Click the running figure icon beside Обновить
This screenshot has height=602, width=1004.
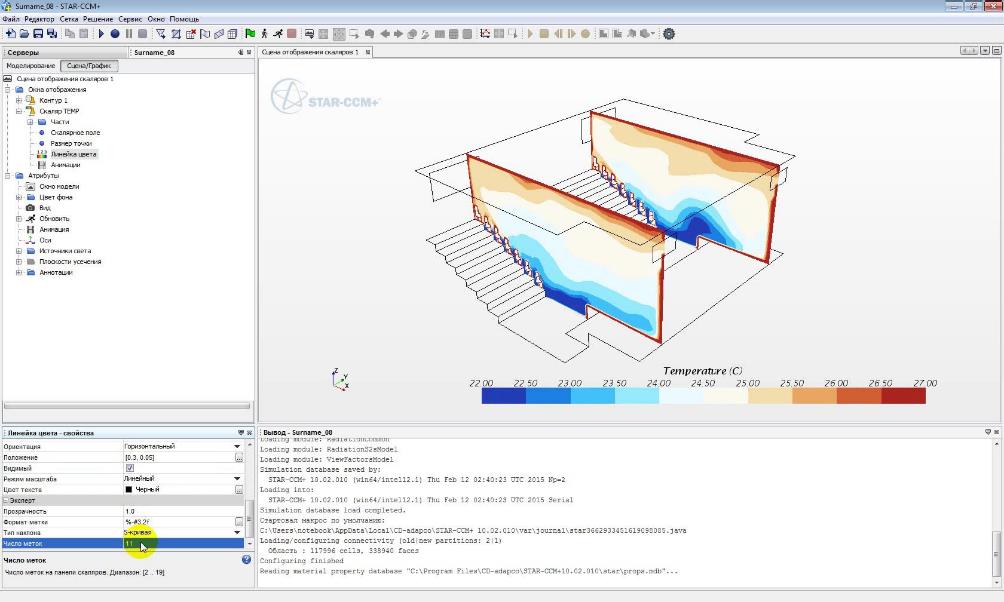(x=31, y=218)
